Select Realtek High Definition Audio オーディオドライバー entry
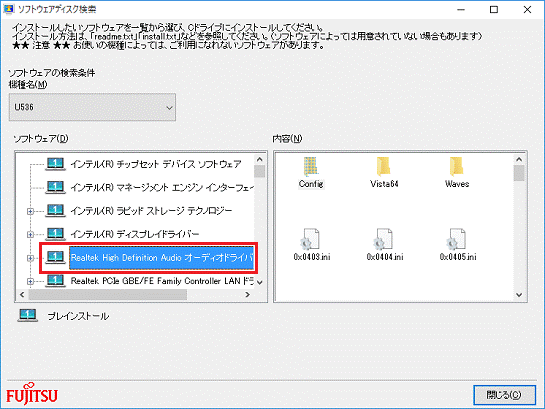545x409 pixels. click(162, 257)
